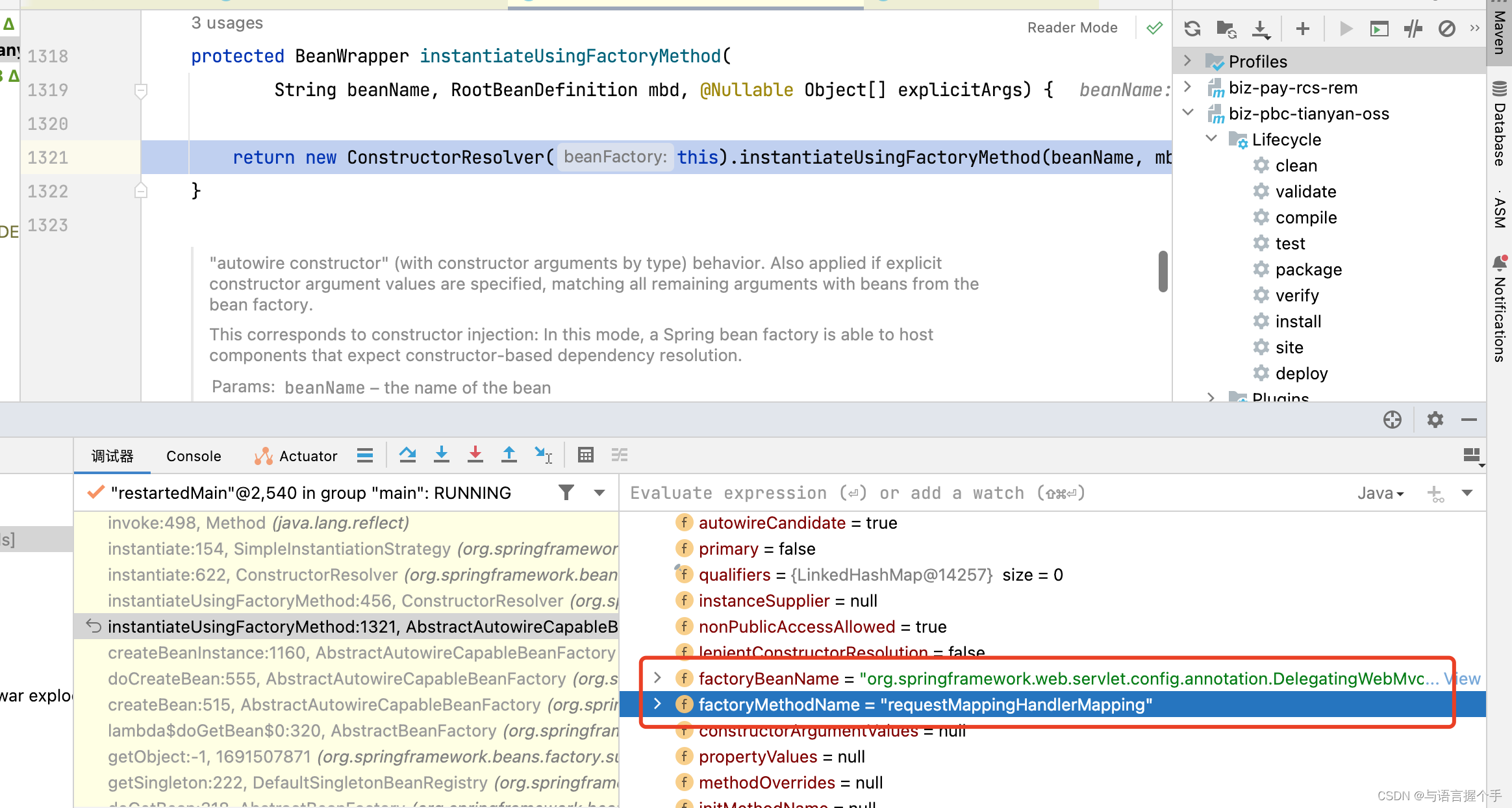
Task: Click the editor vertical scrollbar thumb
Action: tap(1163, 271)
